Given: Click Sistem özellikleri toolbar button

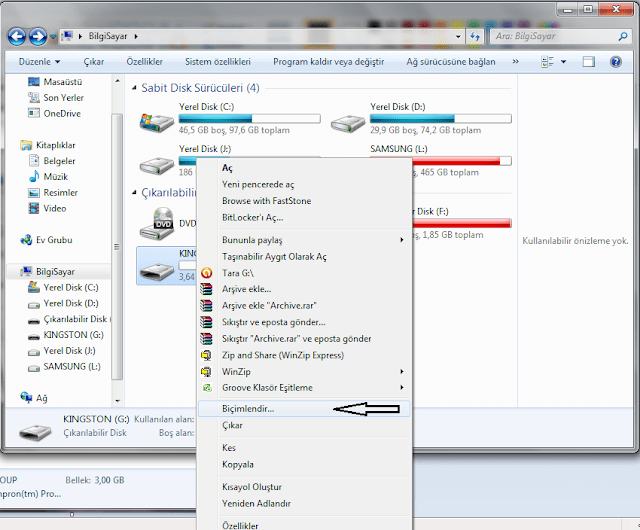Looking at the screenshot, I should [218, 62].
